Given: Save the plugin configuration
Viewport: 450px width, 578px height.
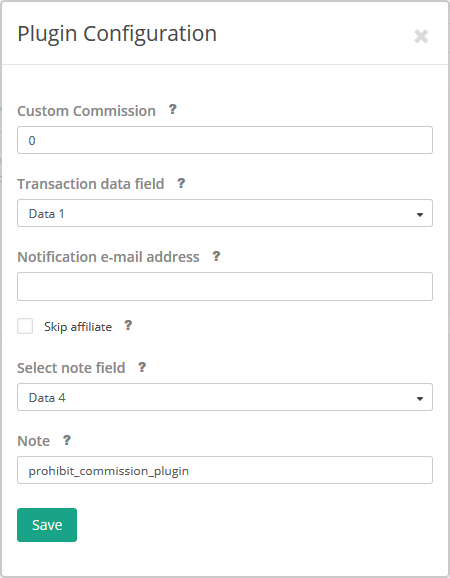Looking at the screenshot, I should click(47, 525).
